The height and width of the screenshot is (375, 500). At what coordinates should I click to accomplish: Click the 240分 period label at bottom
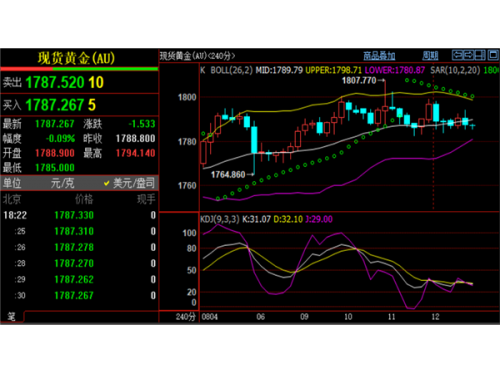(185, 317)
